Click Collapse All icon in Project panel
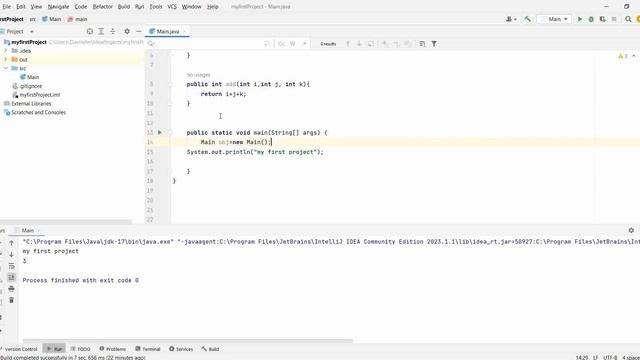The image size is (640, 360). click(113, 31)
